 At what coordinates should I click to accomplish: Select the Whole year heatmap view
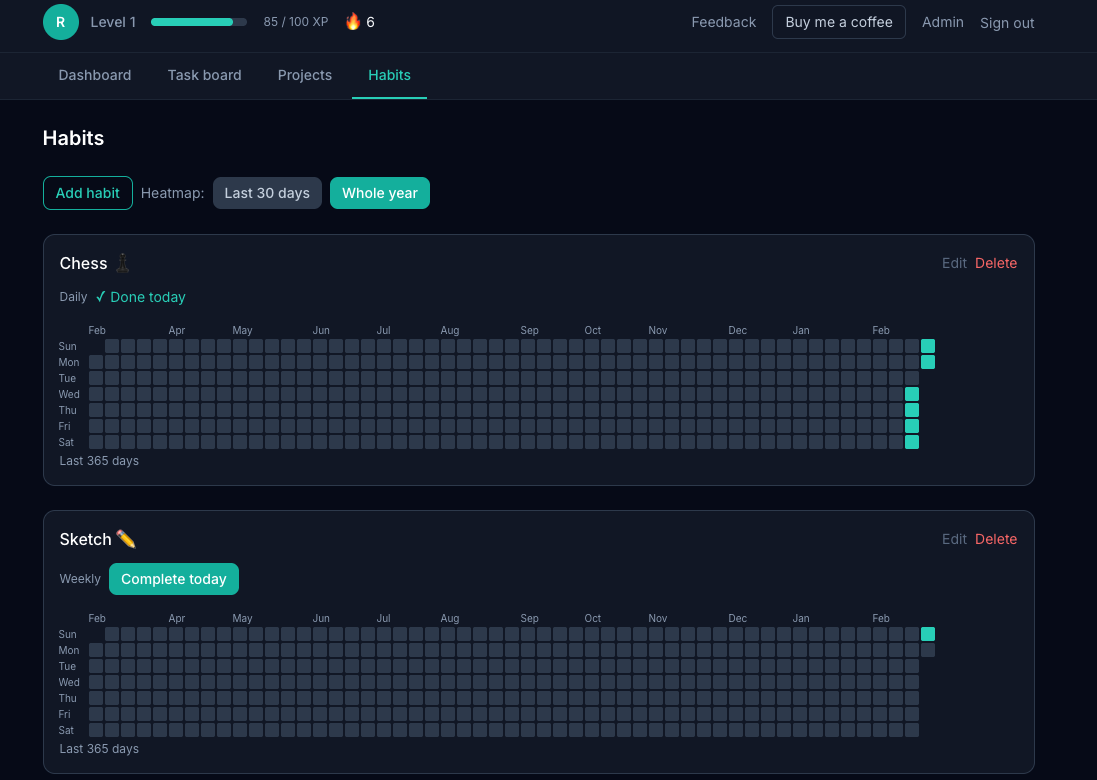click(x=380, y=192)
